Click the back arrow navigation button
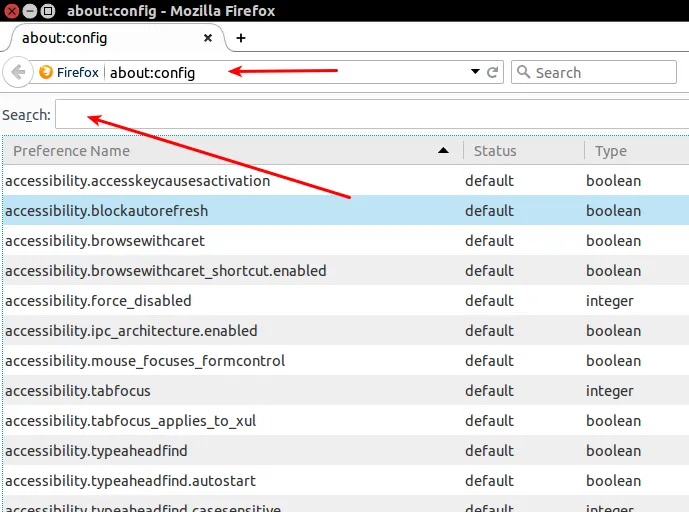 (18, 72)
